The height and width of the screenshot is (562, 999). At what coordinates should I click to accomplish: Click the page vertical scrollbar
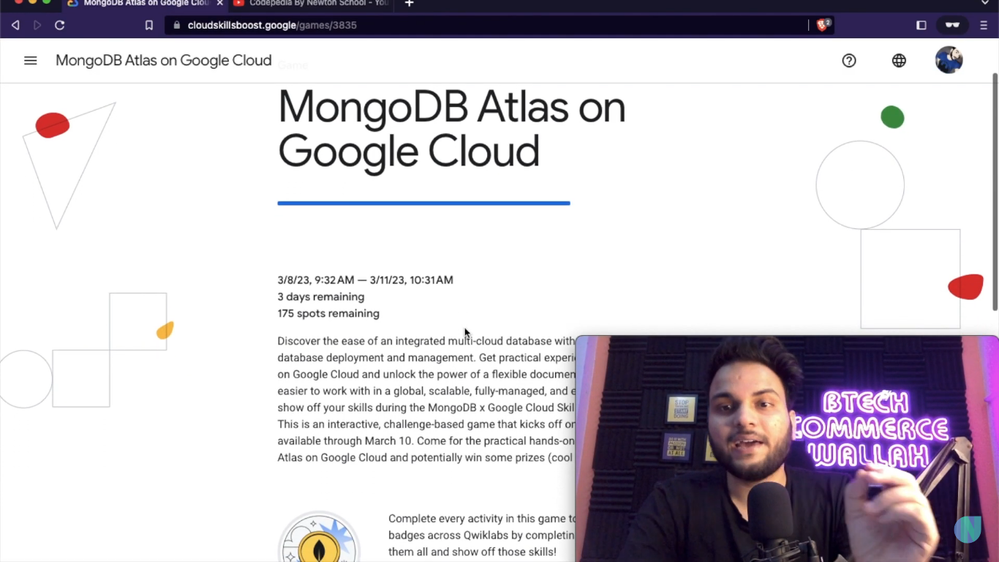coord(995,191)
